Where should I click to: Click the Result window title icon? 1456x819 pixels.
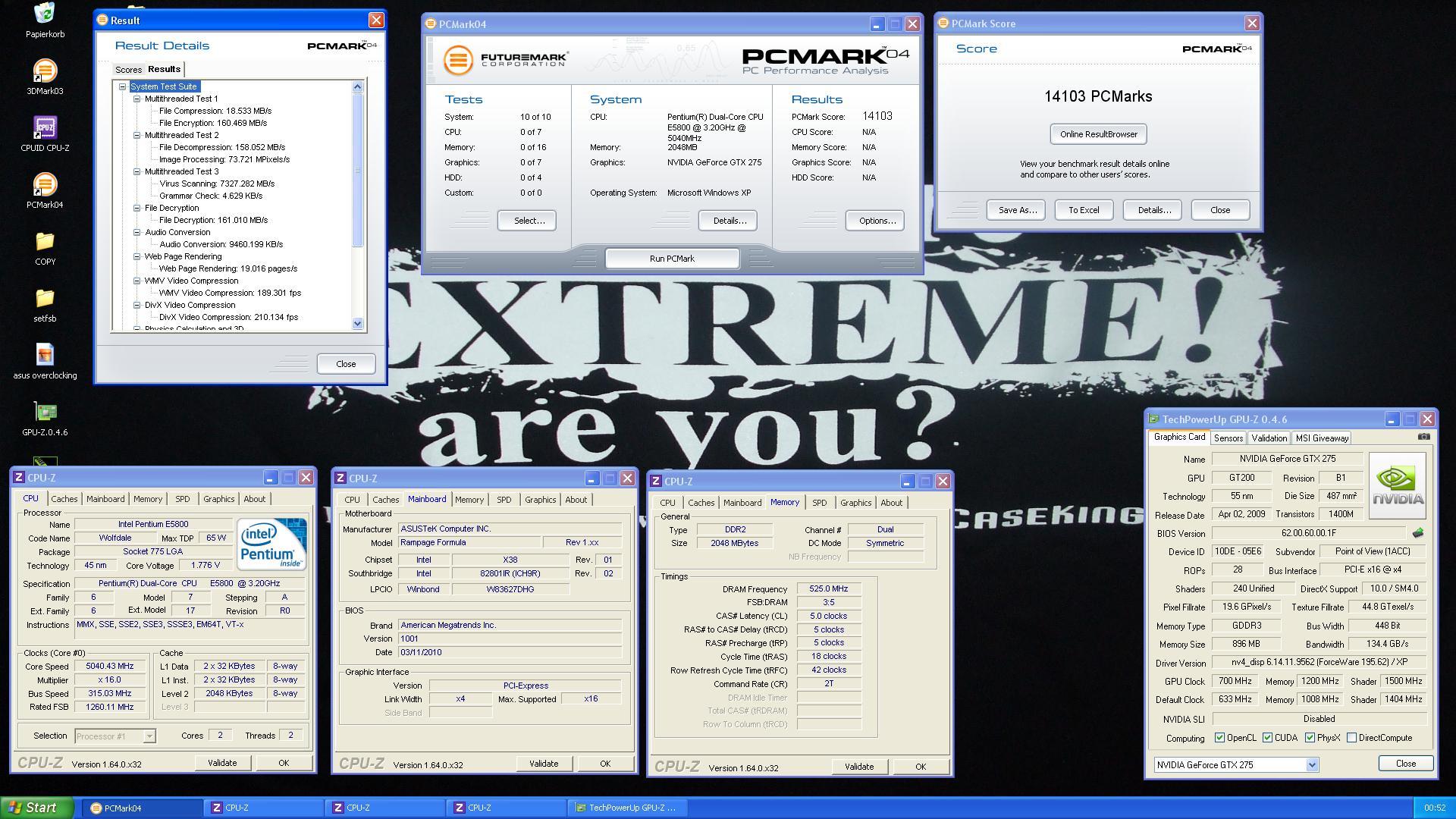coord(102,20)
